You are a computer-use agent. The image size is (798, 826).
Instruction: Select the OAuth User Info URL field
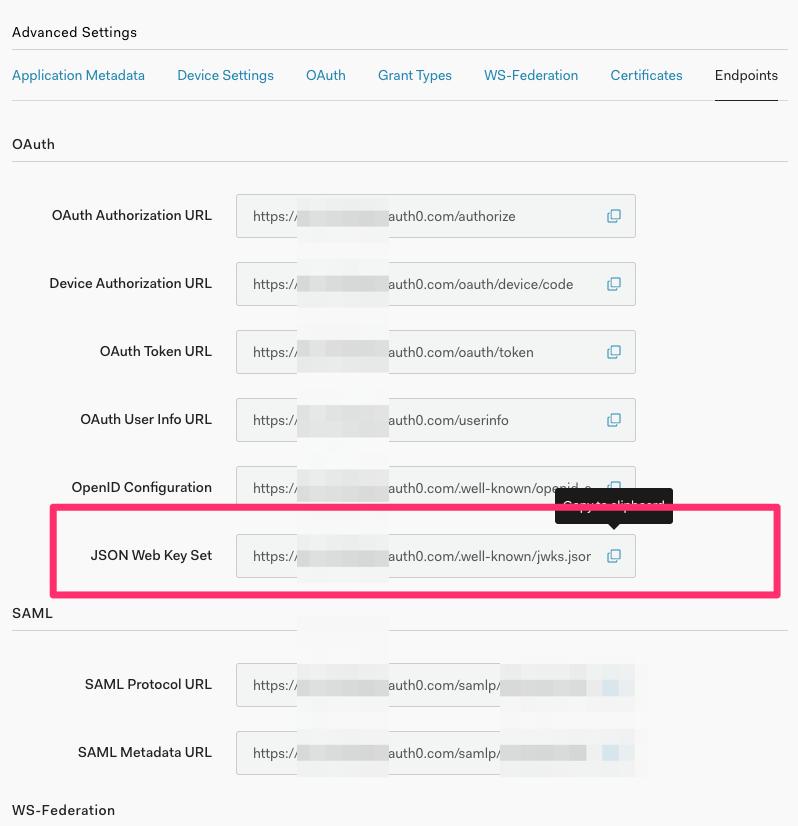tap(420, 420)
